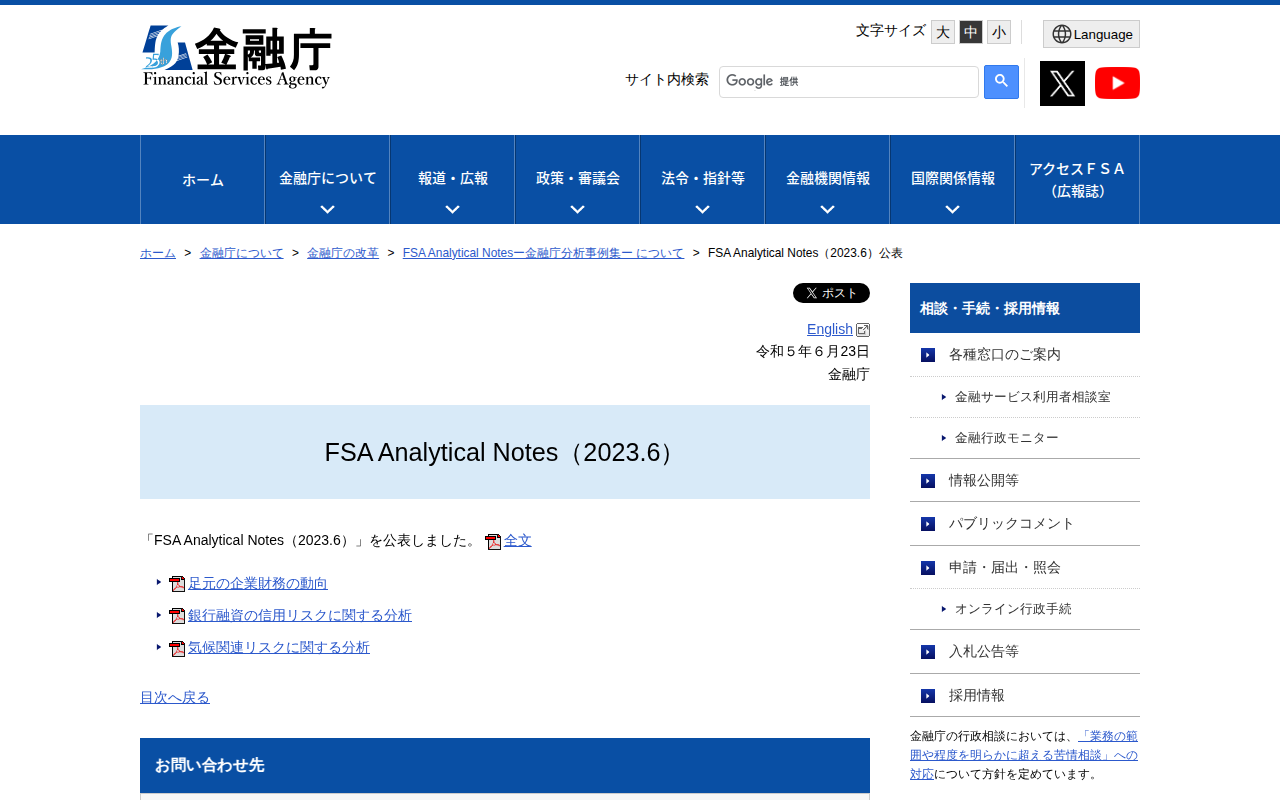Click the arrow icon beside パブリックコメント
1280x800 pixels.
point(928,524)
